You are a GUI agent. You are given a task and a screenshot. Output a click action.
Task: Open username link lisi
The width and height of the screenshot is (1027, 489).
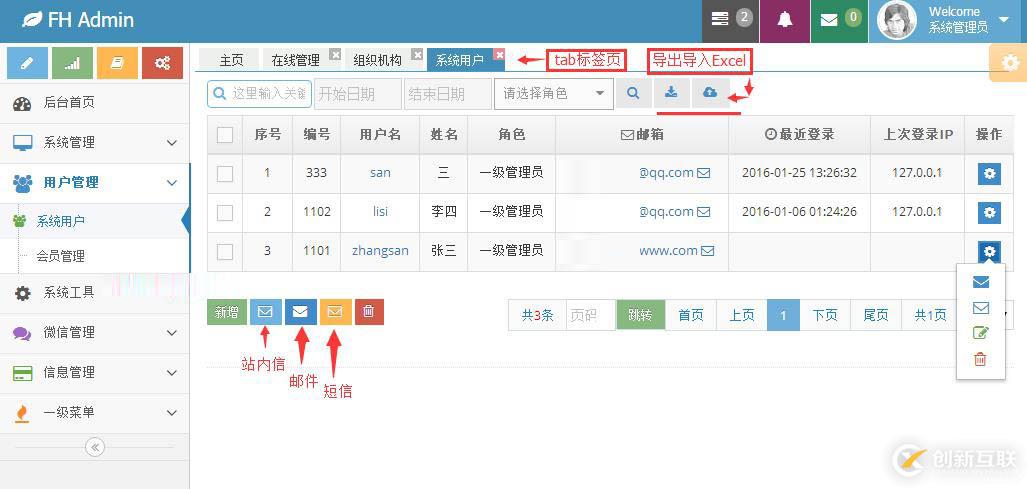point(380,211)
